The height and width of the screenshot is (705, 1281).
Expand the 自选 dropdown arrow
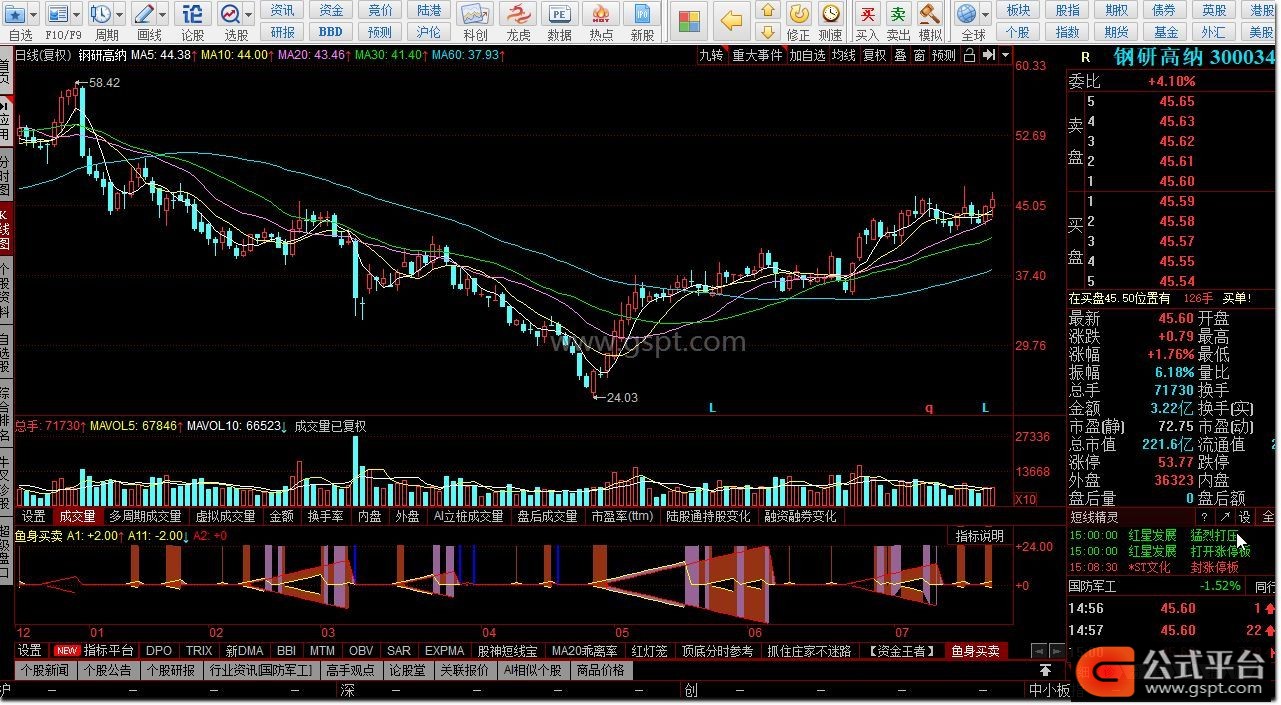35,15
